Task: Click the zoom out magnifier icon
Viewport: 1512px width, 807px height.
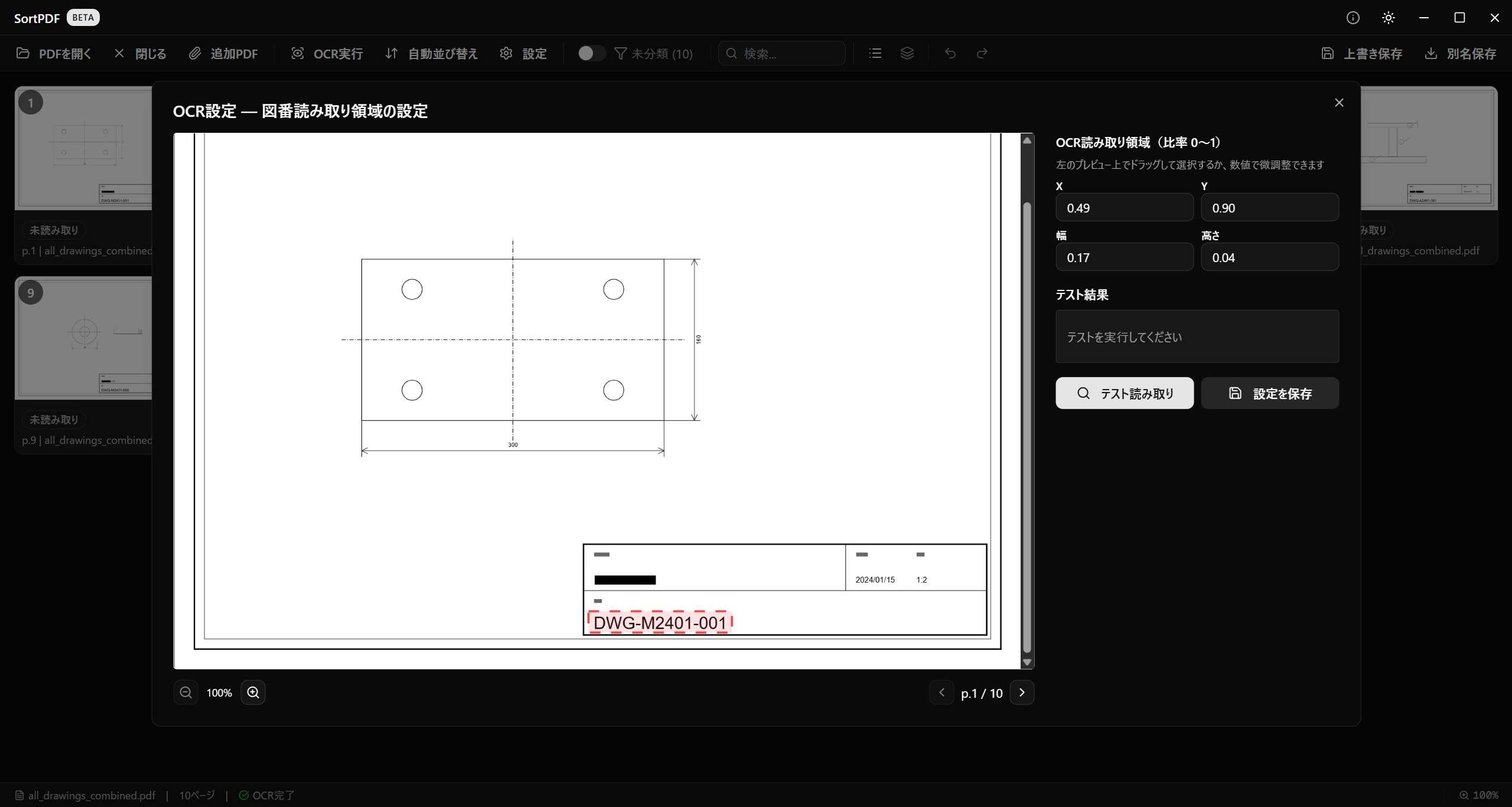Action: pyautogui.click(x=186, y=692)
